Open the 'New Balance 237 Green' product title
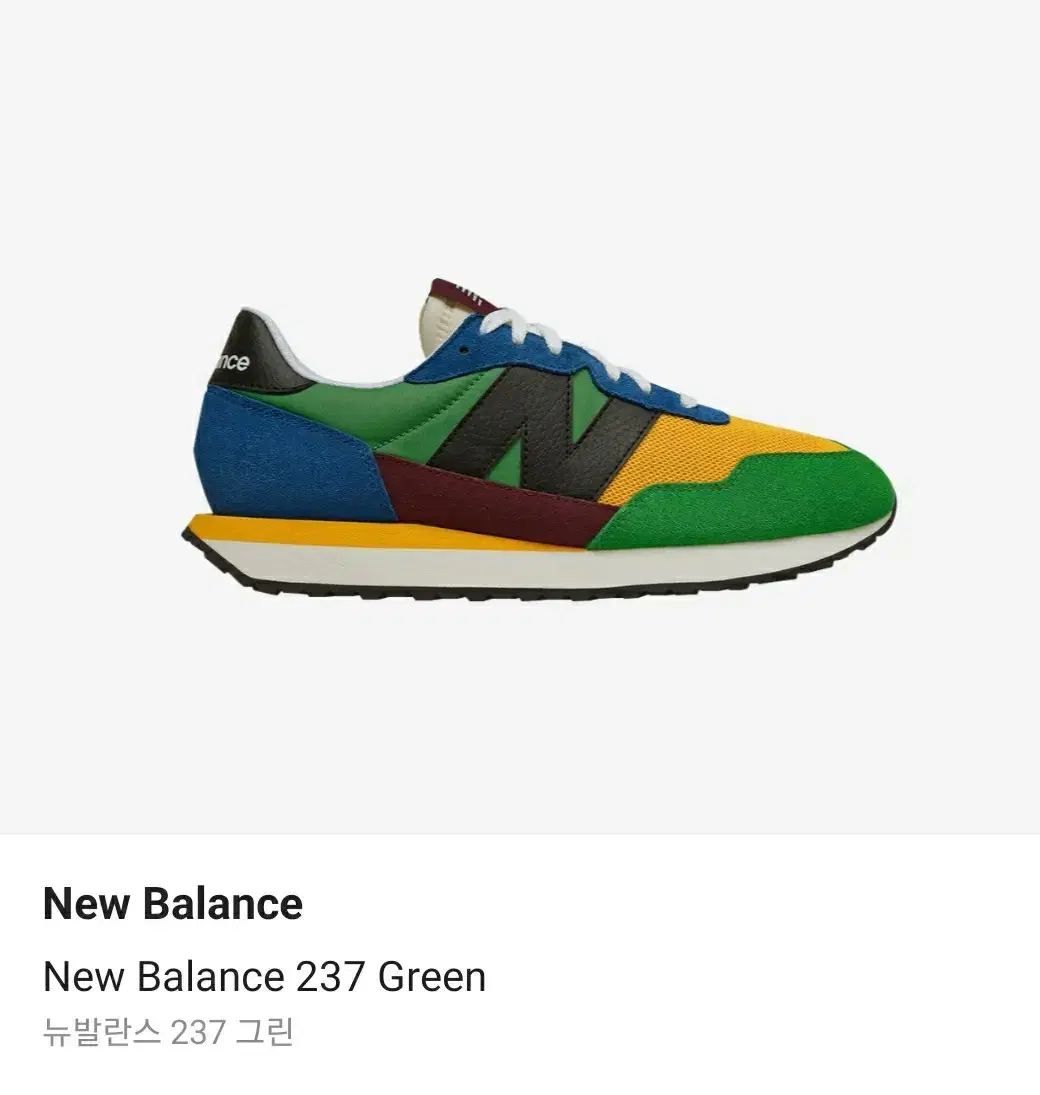1040x1095 pixels. point(264,976)
